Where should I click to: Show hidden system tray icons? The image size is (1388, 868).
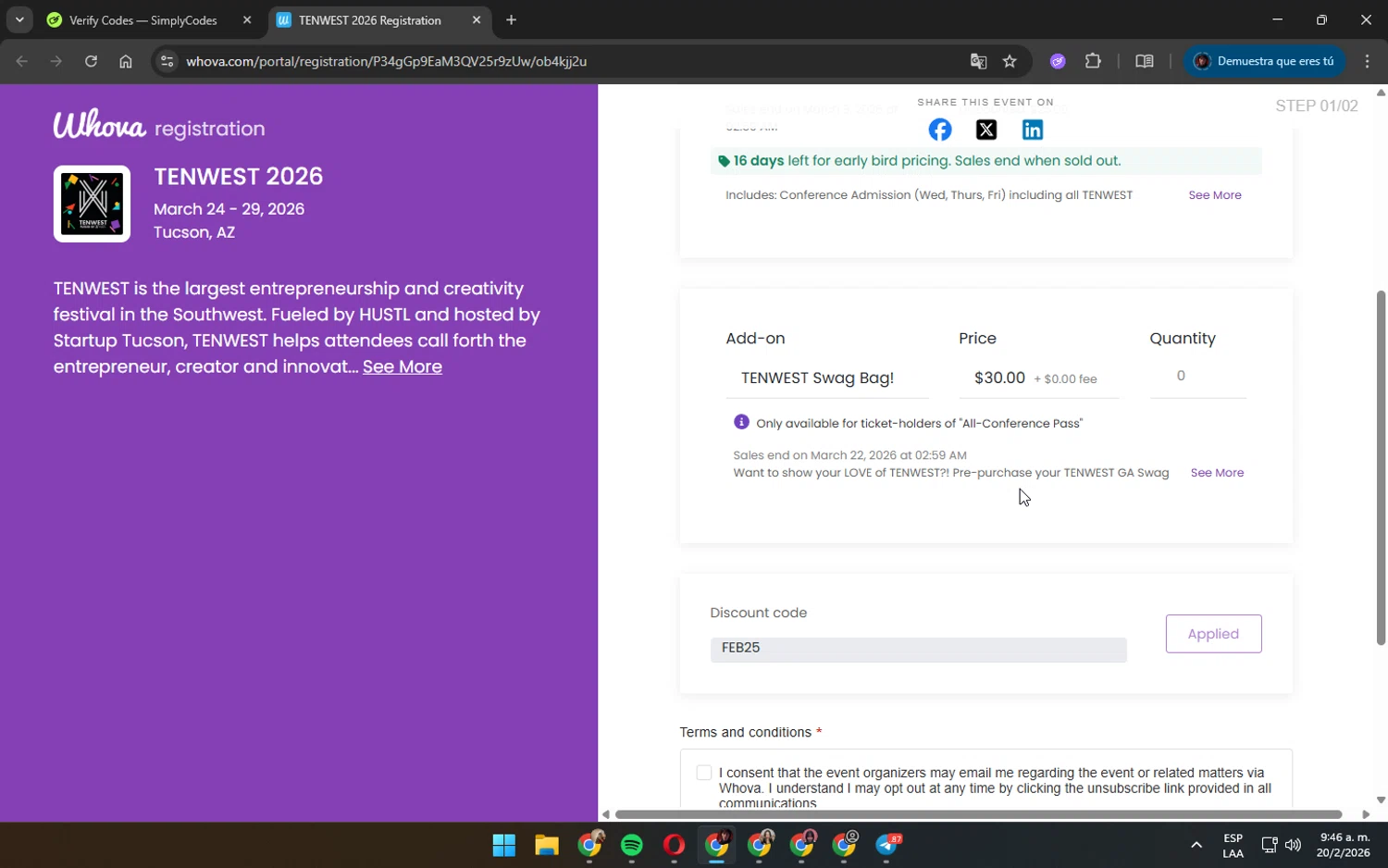pos(1196,845)
